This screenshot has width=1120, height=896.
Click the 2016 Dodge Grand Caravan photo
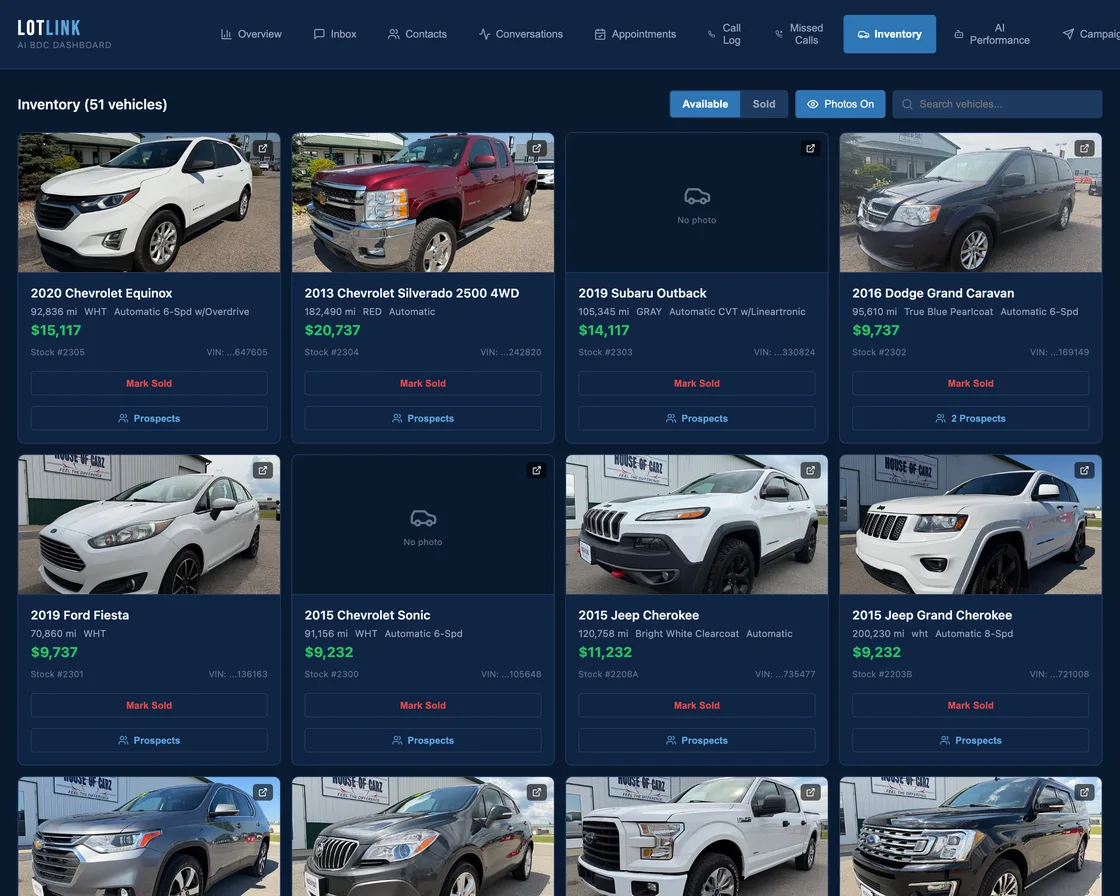point(970,202)
